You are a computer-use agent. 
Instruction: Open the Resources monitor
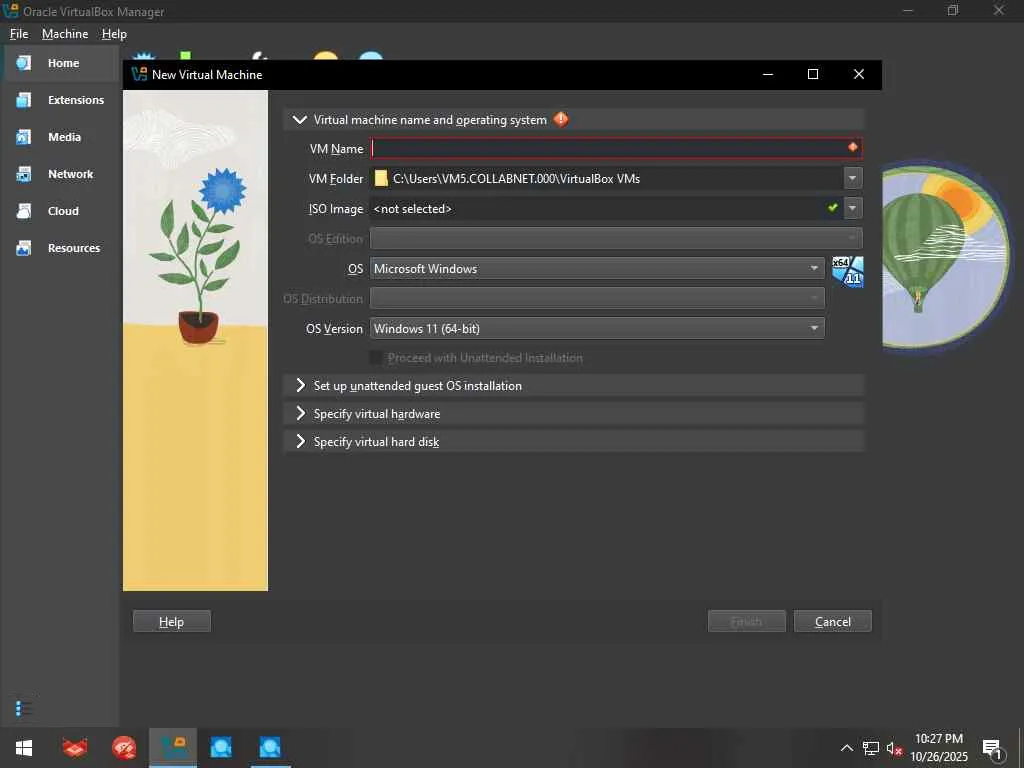[60, 248]
